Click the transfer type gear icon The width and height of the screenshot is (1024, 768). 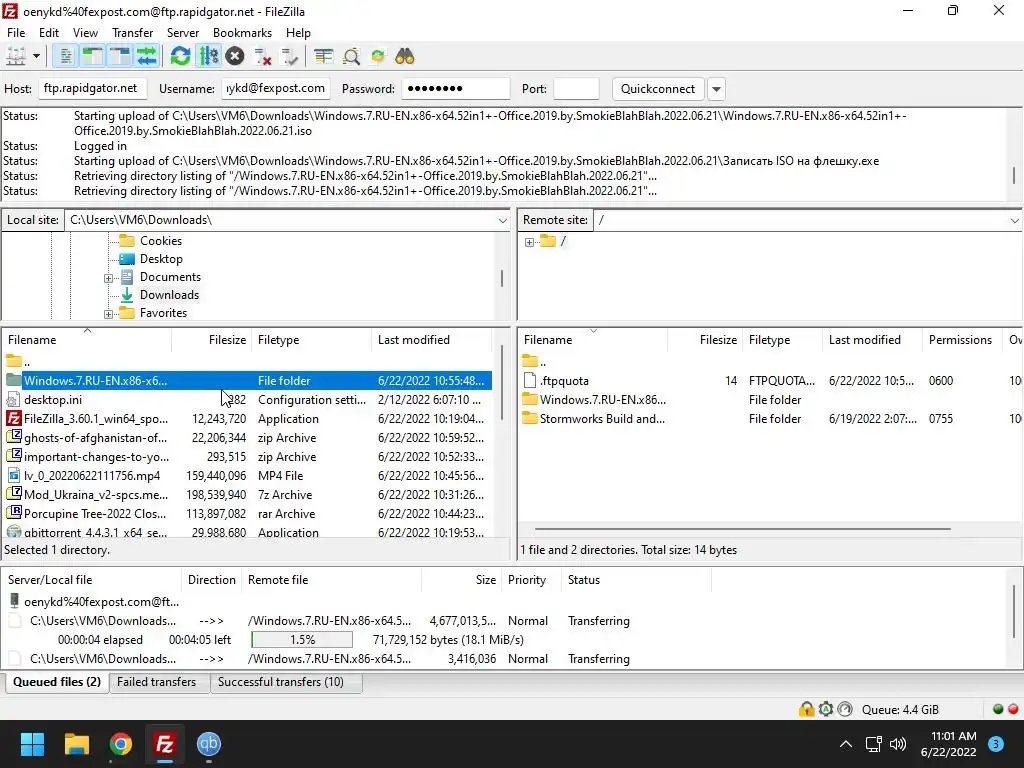pyautogui.click(x=825, y=709)
